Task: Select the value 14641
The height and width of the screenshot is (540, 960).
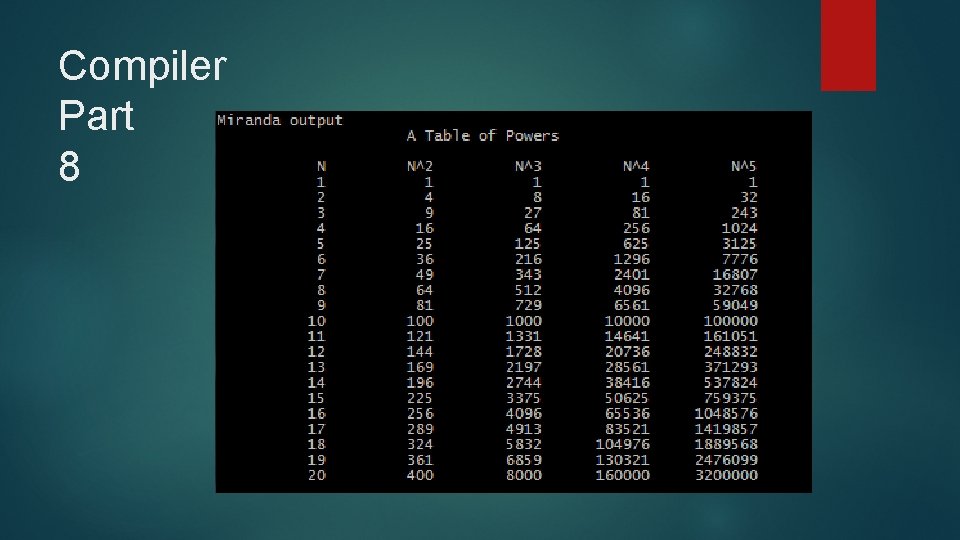Action: [x=627, y=337]
